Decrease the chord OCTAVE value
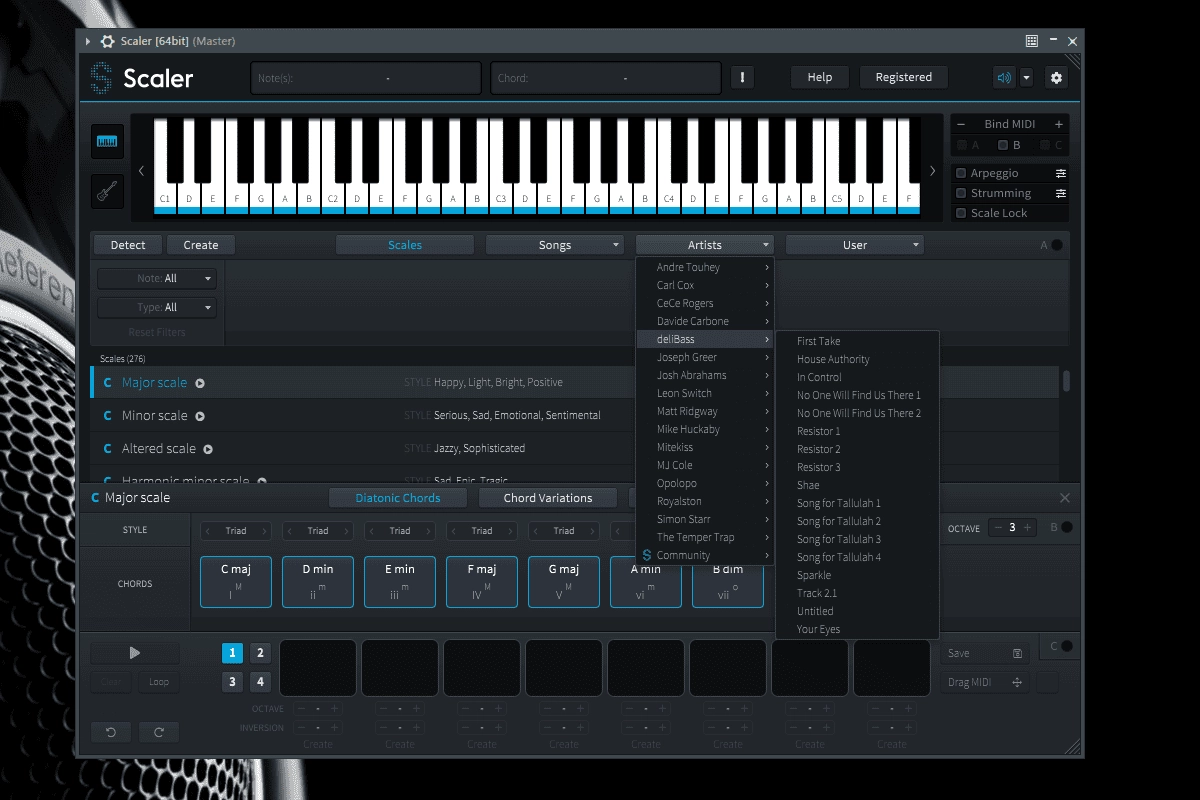 click(997, 527)
